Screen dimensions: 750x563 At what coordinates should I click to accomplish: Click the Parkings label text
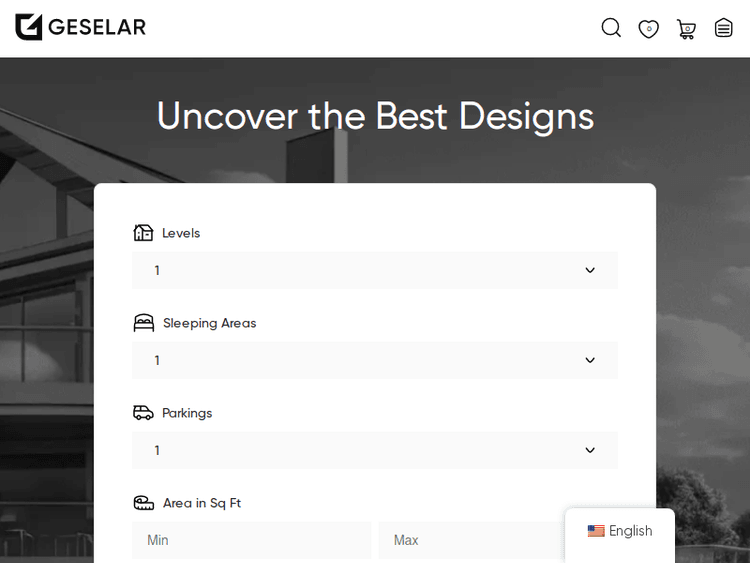(x=187, y=413)
